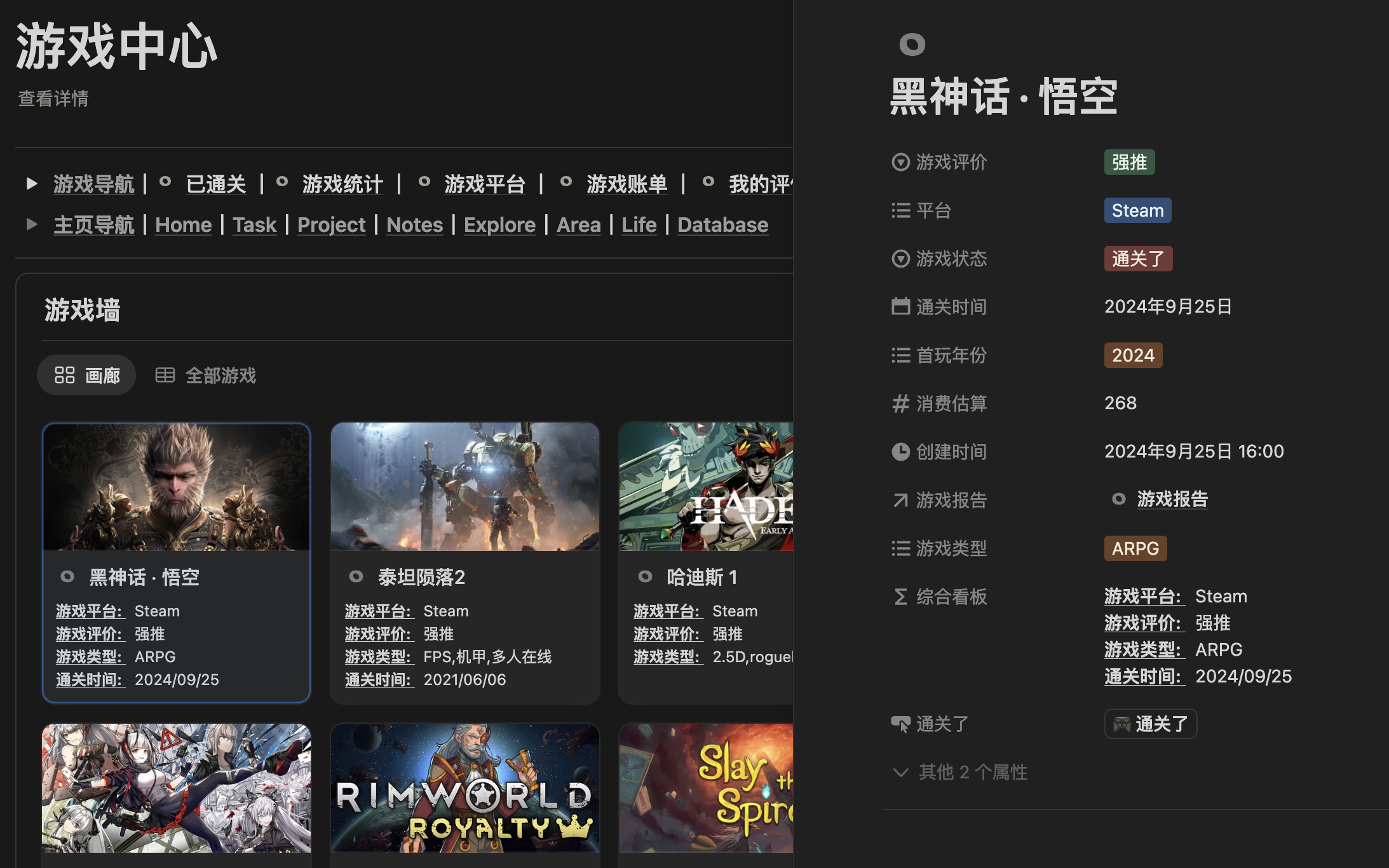Click the list icon beside 游戏类型
1389x868 pixels.
[x=900, y=548]
